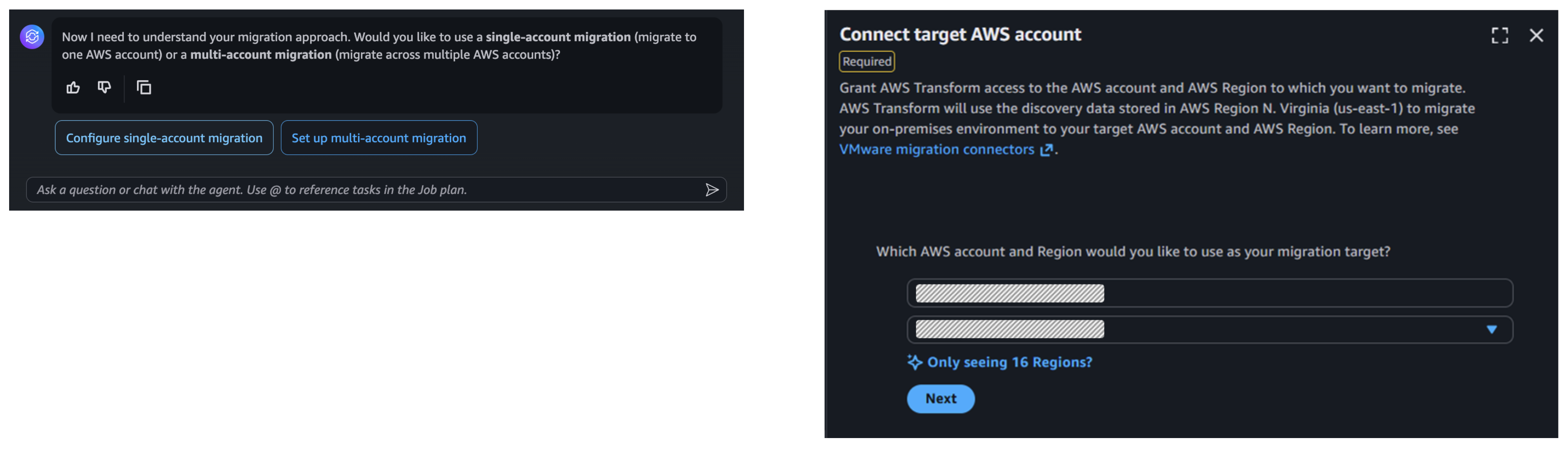This screenshot has height=450, width=1568.
Task: Click the Only seeing 16 Regions? link
Action: coord(1009,362)
